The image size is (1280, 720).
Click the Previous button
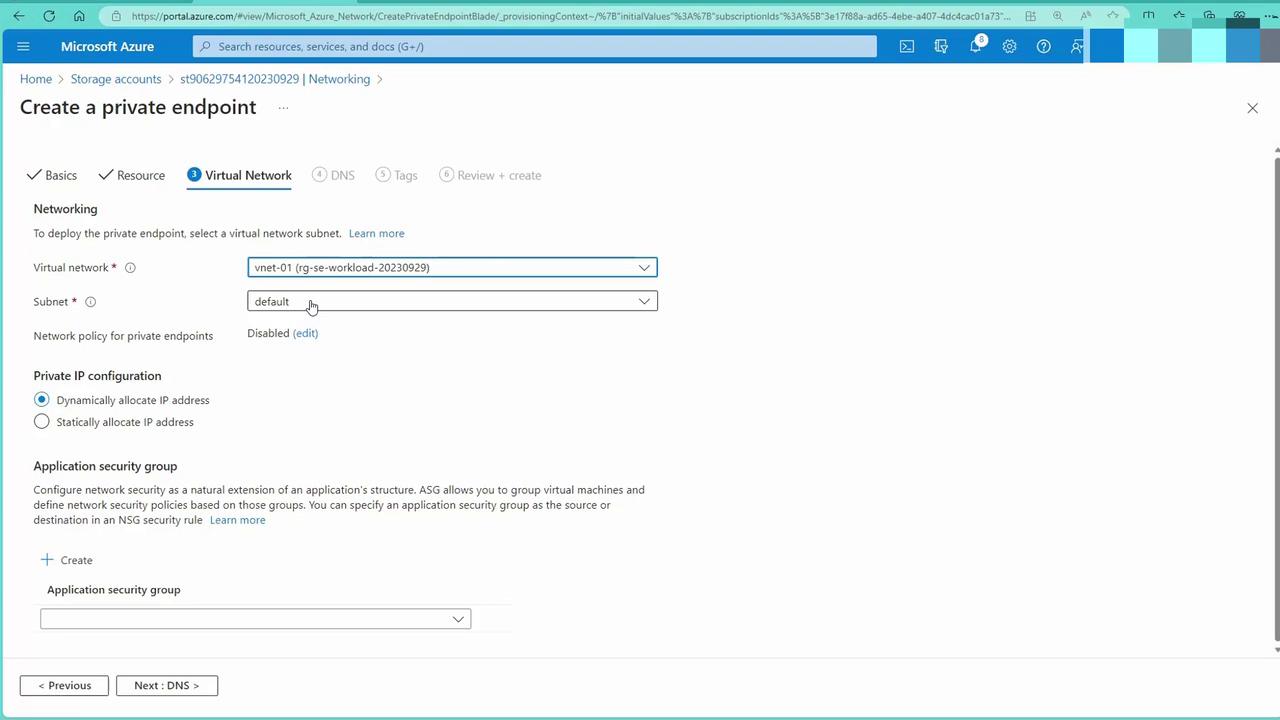pos(64,686)
